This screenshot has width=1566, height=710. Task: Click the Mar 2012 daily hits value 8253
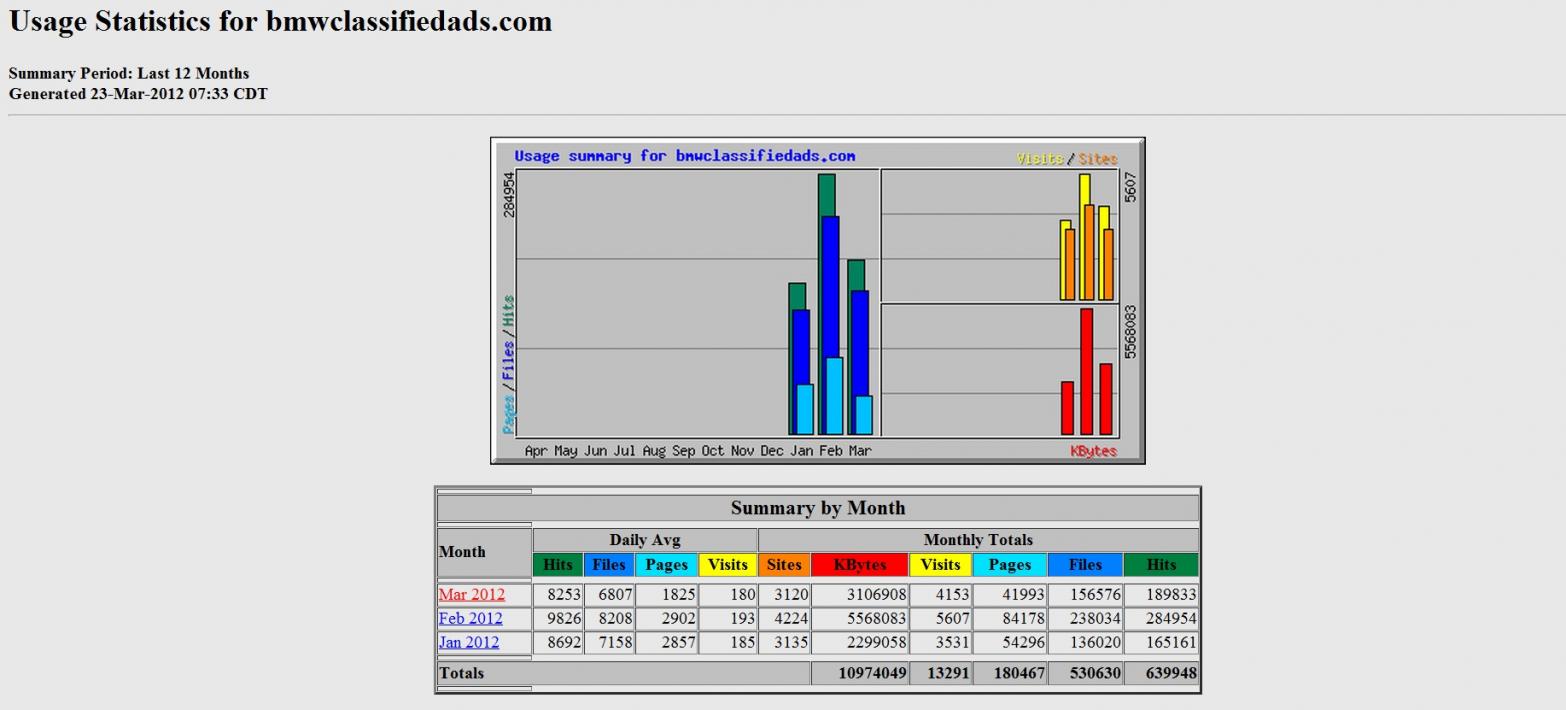tap(564, 594)
